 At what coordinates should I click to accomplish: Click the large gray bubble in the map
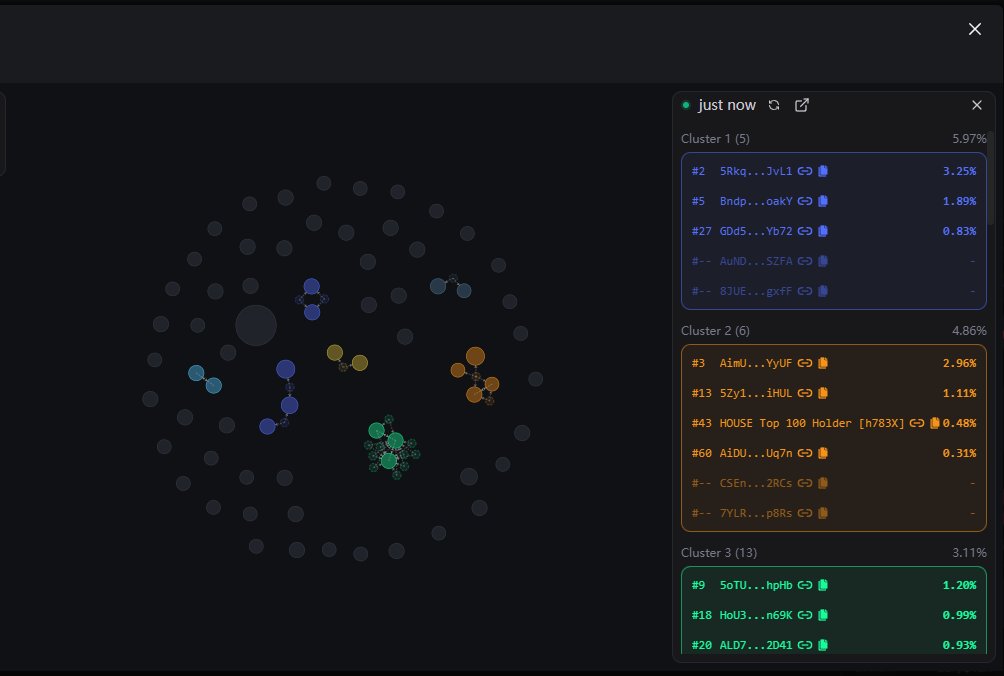(256, 325)
